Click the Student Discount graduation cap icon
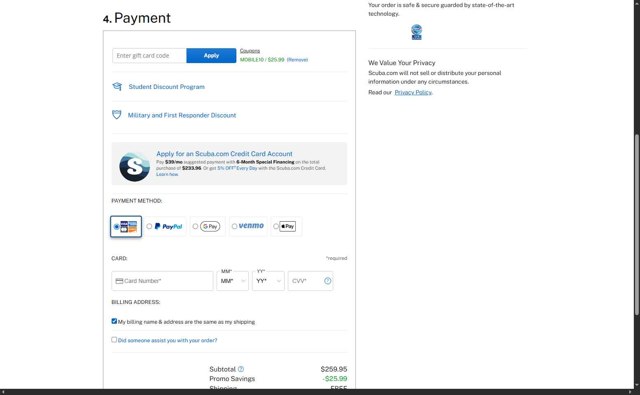The image size is (640, 395). (117, 86)
